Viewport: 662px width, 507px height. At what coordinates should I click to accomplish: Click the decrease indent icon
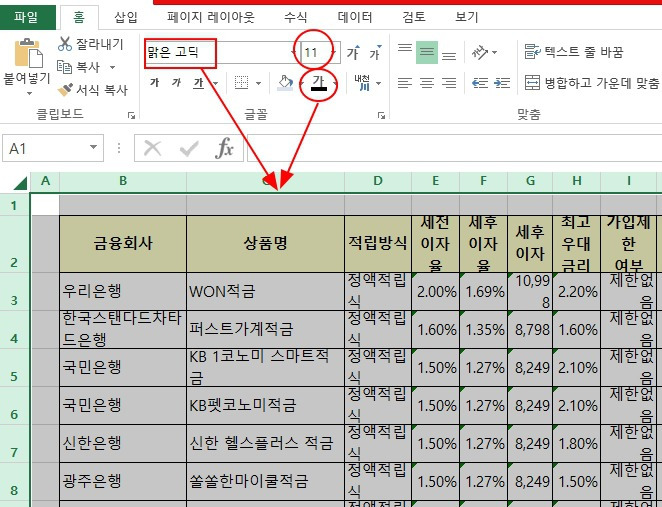click(x=480, y=83)
